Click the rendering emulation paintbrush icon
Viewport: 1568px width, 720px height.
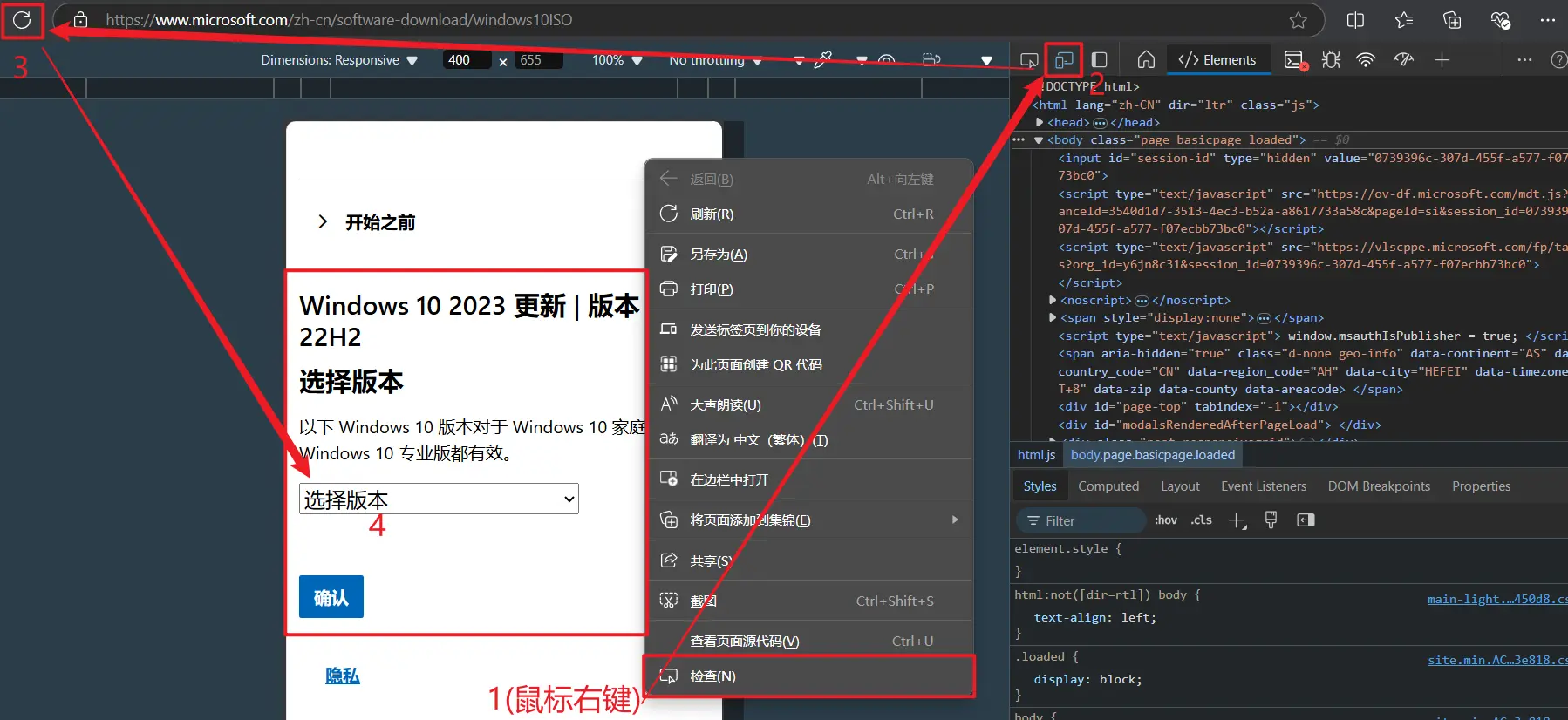tap(1271, 520)
